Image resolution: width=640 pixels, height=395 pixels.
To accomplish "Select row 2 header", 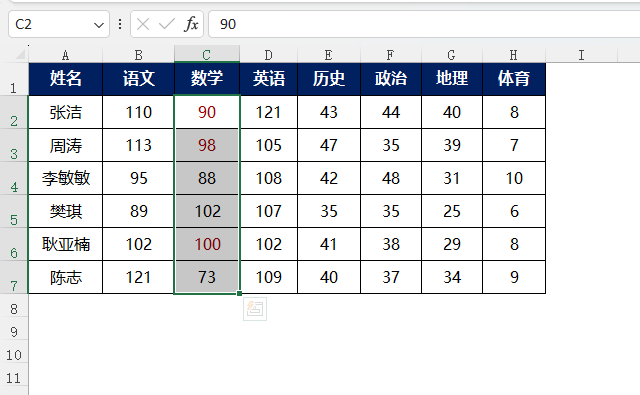I will (14, 112).
